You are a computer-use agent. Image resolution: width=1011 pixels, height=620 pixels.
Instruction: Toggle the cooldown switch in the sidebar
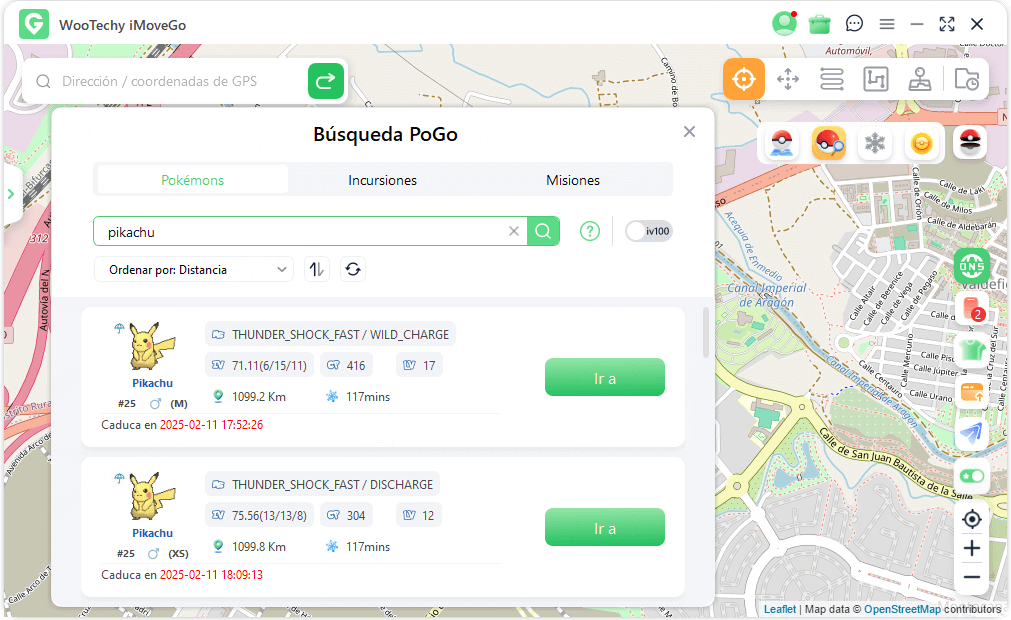click(x=971, y=477)
